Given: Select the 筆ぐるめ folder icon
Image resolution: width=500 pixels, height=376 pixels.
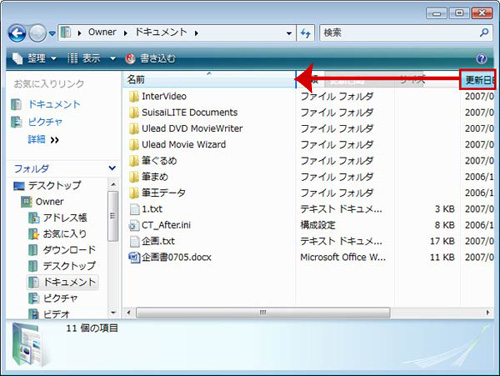Looking at the screenshot, I should coord(134,161).
